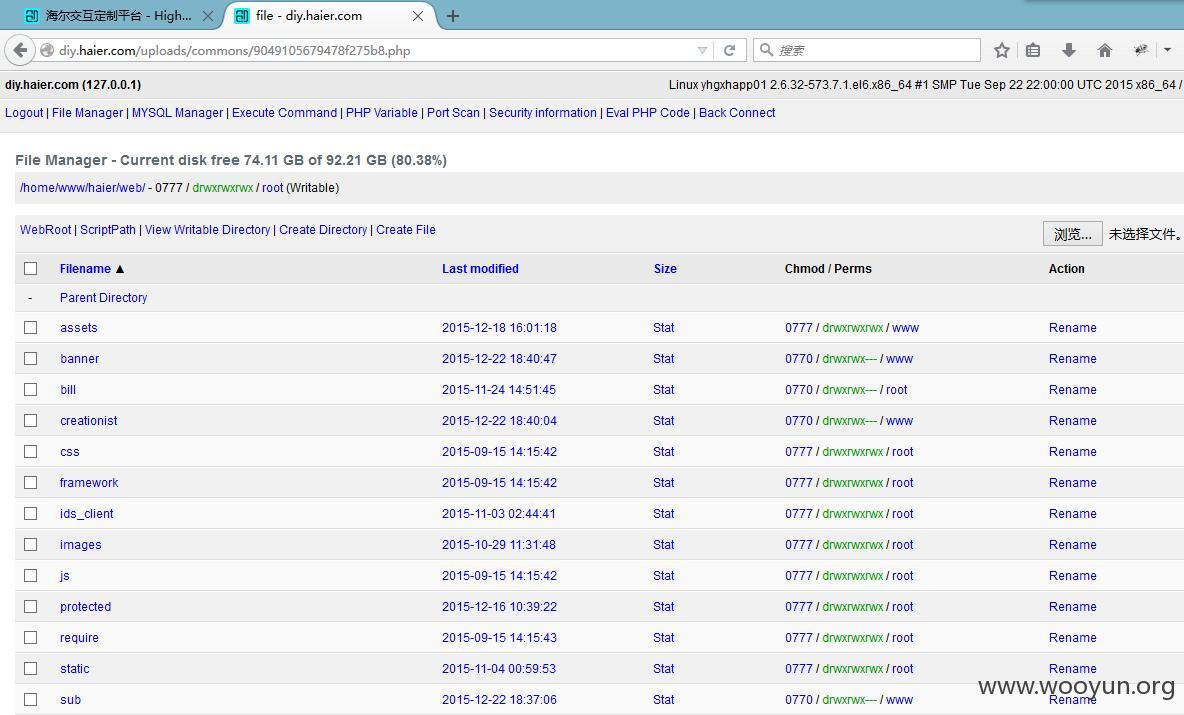Open Back Connect menu item
The height and width of the screenshot is (715, 1184).
pos(737,112)
